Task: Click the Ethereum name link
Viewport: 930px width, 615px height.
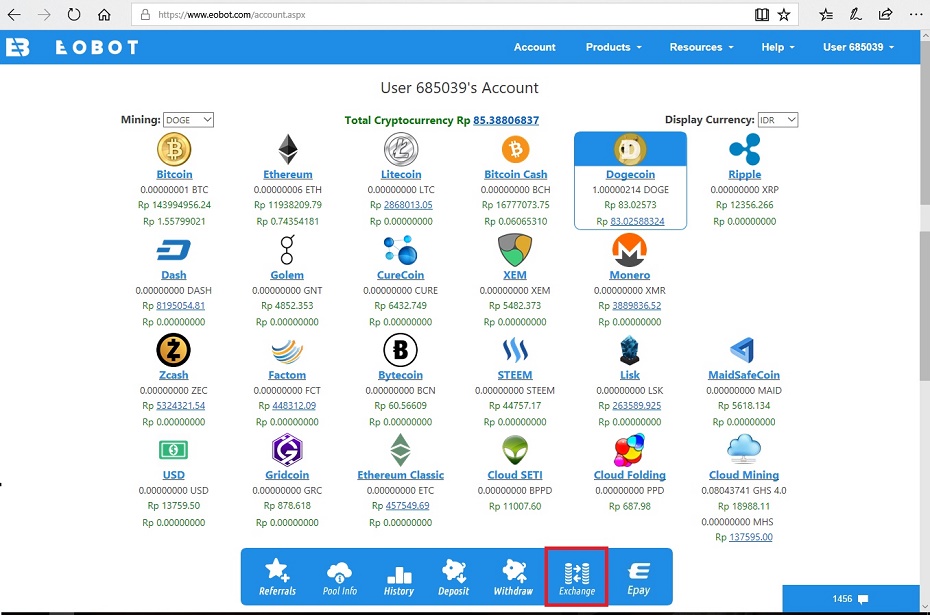Action: [288, 174]
